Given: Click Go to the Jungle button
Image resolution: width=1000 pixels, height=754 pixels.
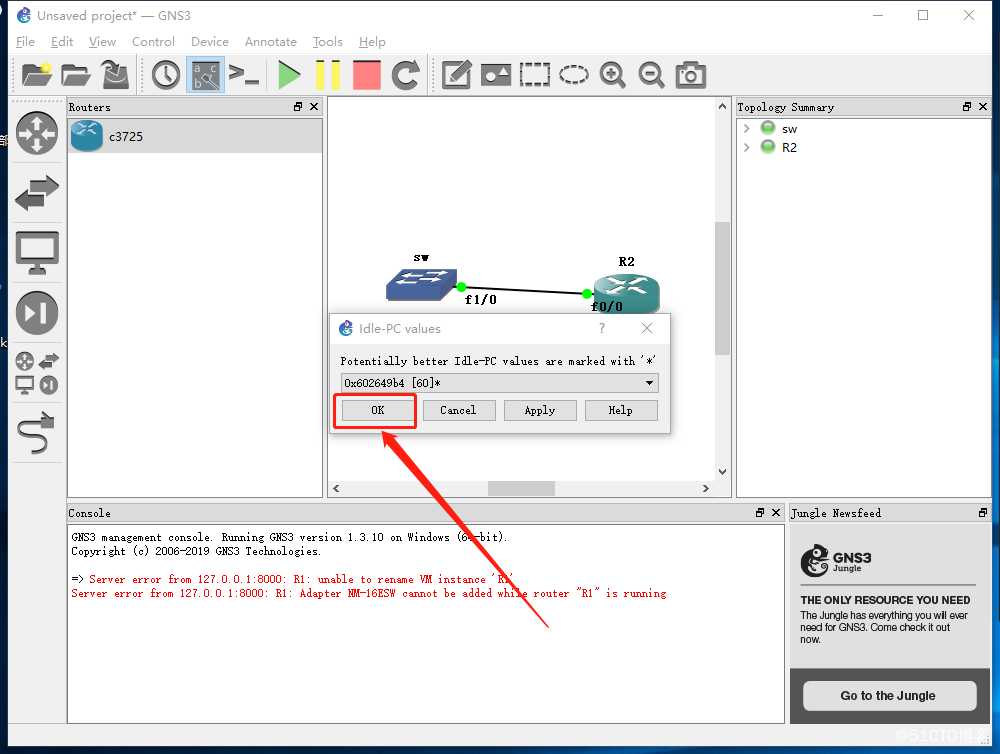Looking at the screenshot, I should [x=889, y=695].
